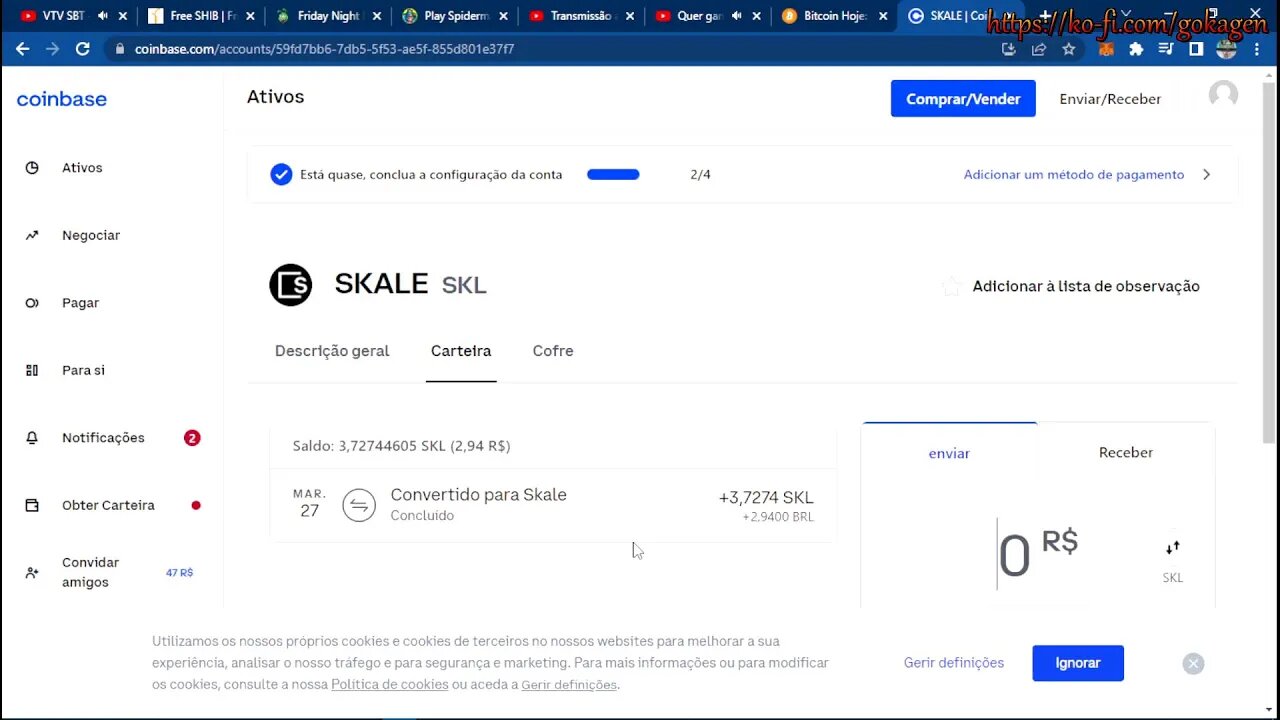
Task: Switch to the Friday Night browser tab
Action: [x=328, y=16]
